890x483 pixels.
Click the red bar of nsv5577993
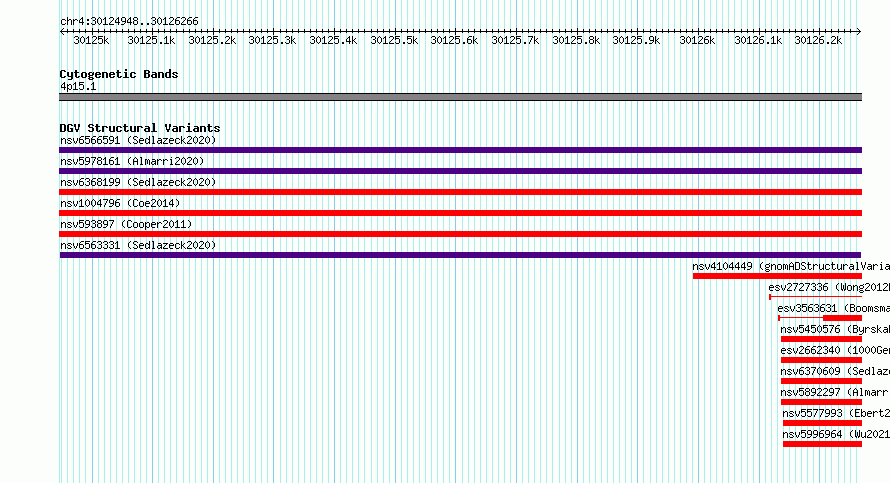pos(822,423)
